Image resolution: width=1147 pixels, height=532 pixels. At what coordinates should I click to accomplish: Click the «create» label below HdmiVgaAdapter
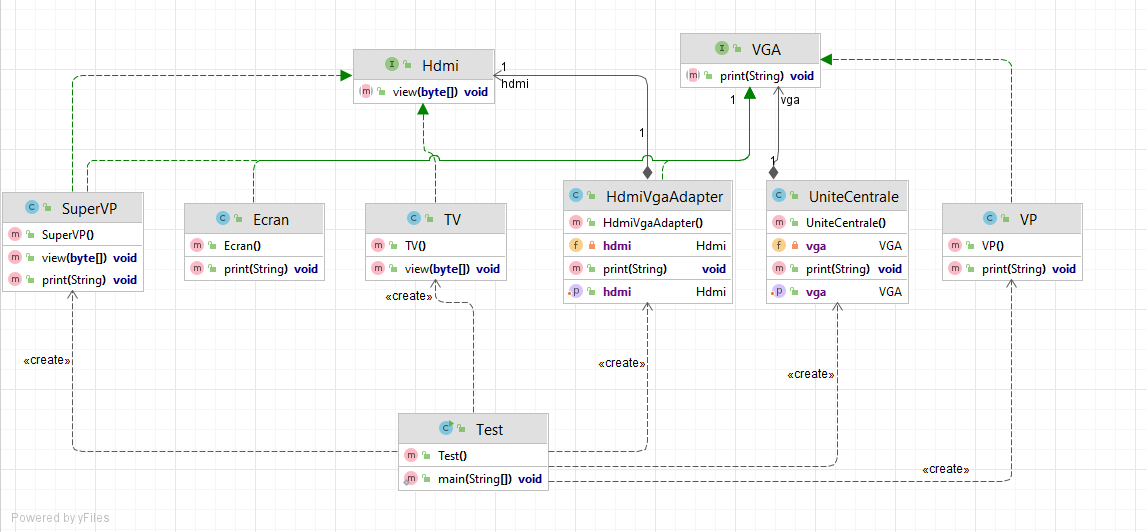pos(622,363)
